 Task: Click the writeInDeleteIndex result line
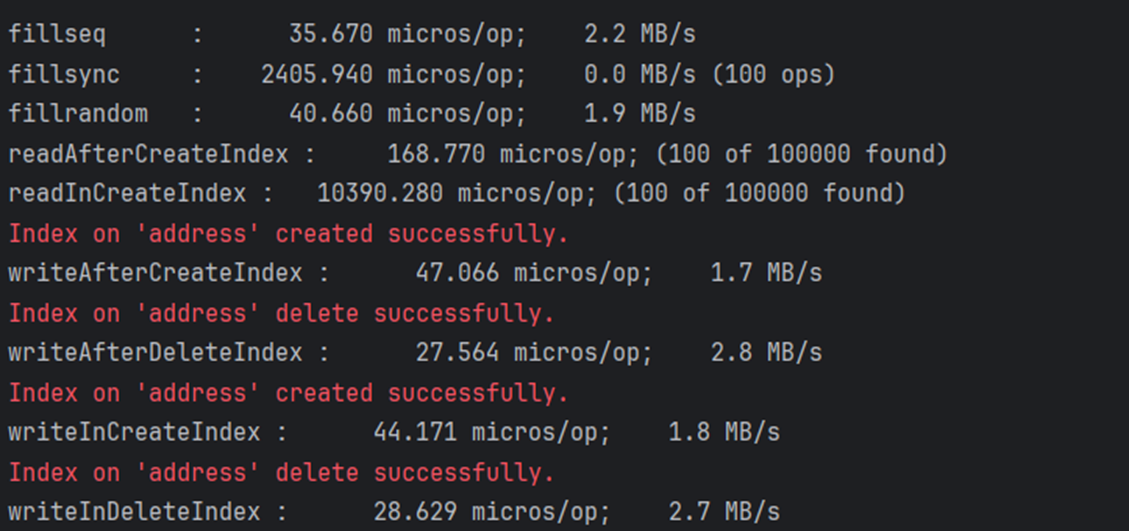tap(394, 512)
